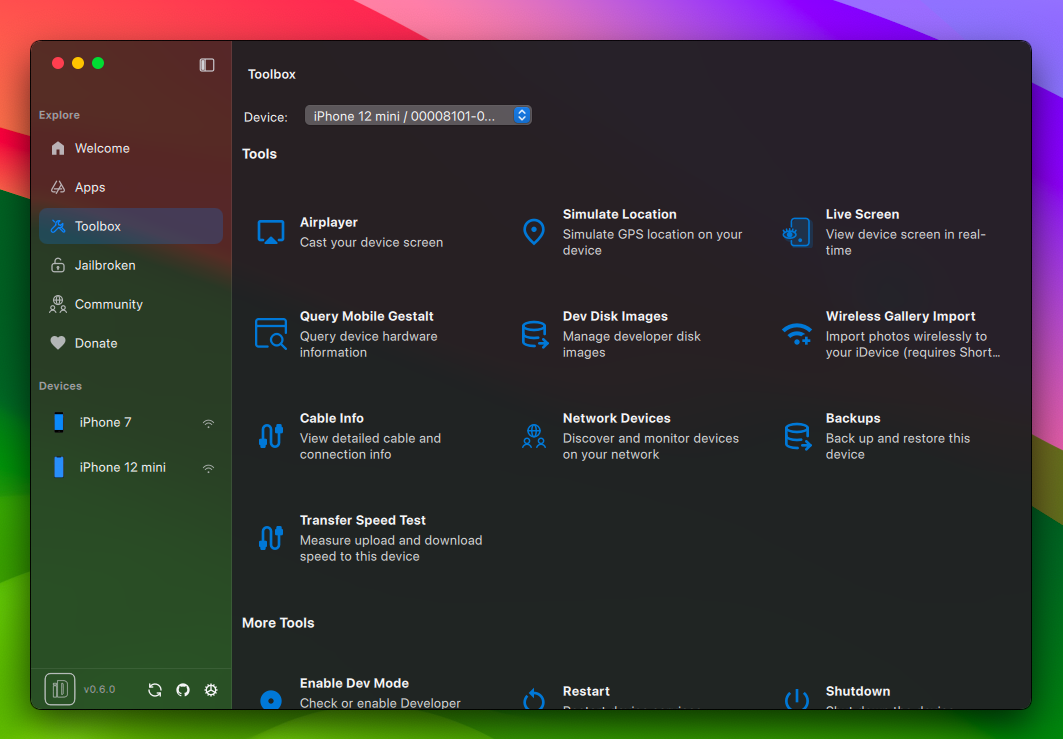Click the Simulate Location pin icon

pos(534,232)
